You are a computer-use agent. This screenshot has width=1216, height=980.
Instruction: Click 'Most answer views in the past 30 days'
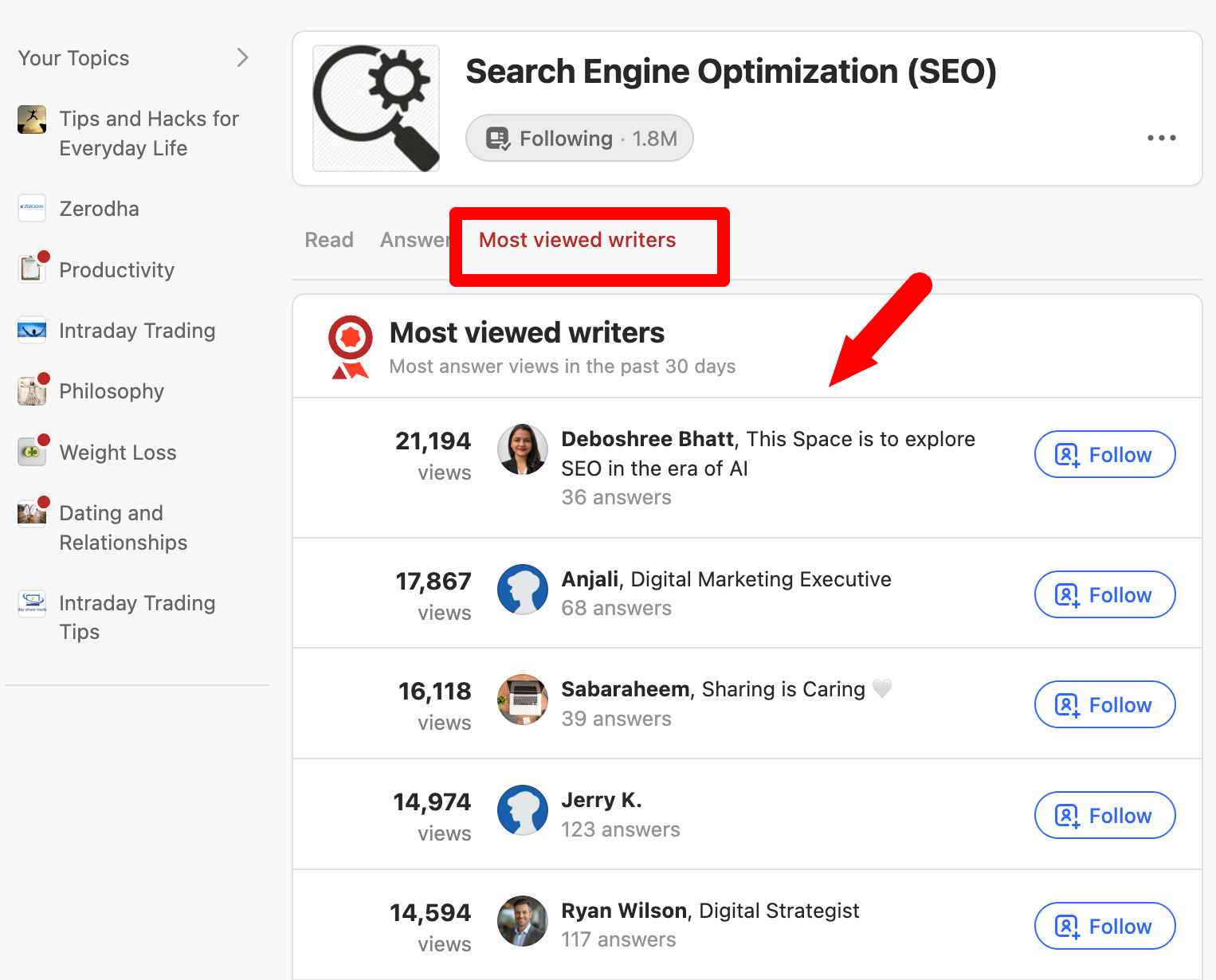tap(563, 367)
